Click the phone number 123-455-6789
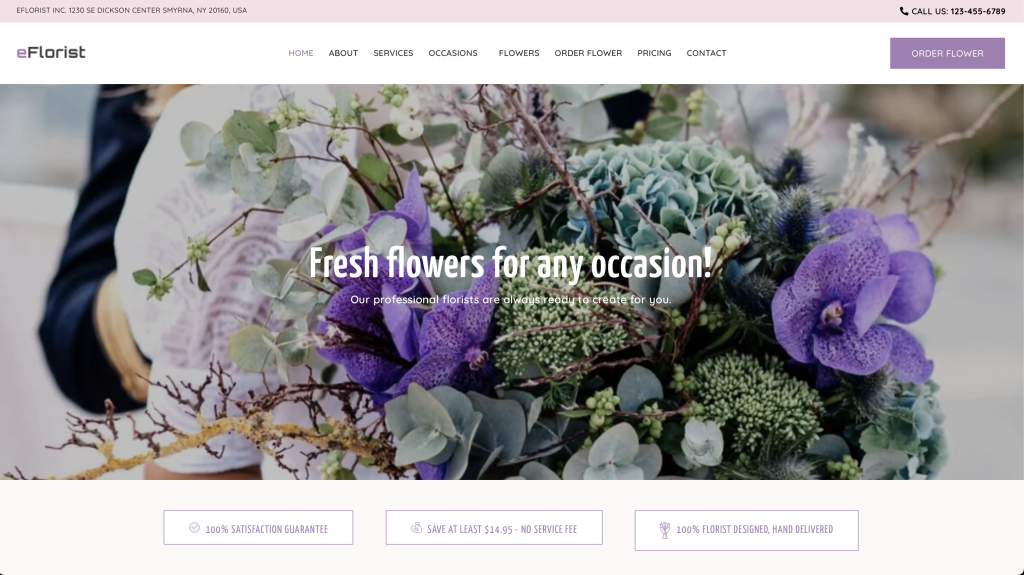The image size is (1024, 575). coord(978,11)
